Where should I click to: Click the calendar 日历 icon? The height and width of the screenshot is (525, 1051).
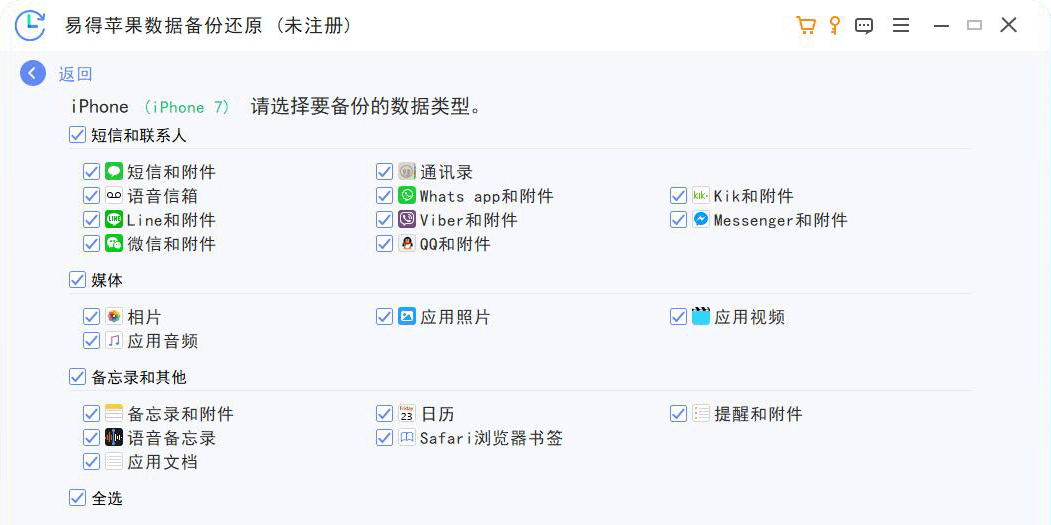pos(407,413)
